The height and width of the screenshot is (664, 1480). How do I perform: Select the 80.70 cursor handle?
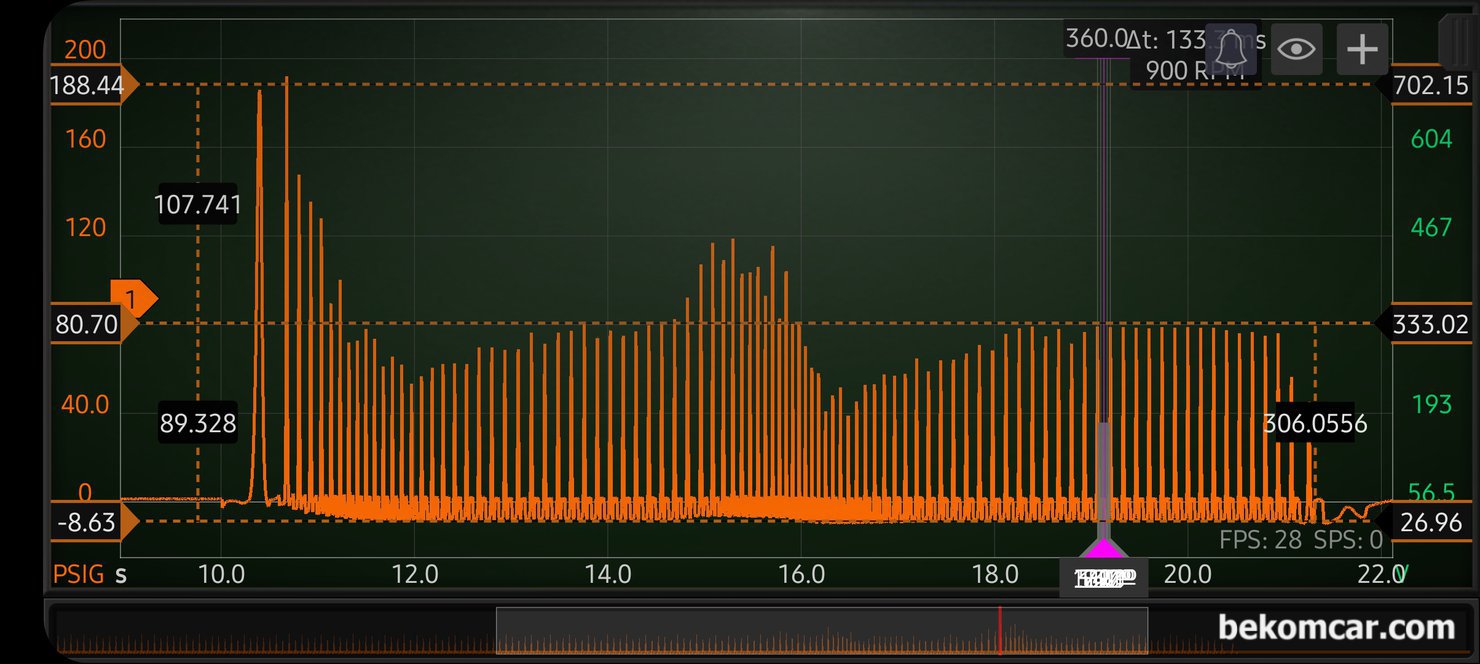pos(93,324)
